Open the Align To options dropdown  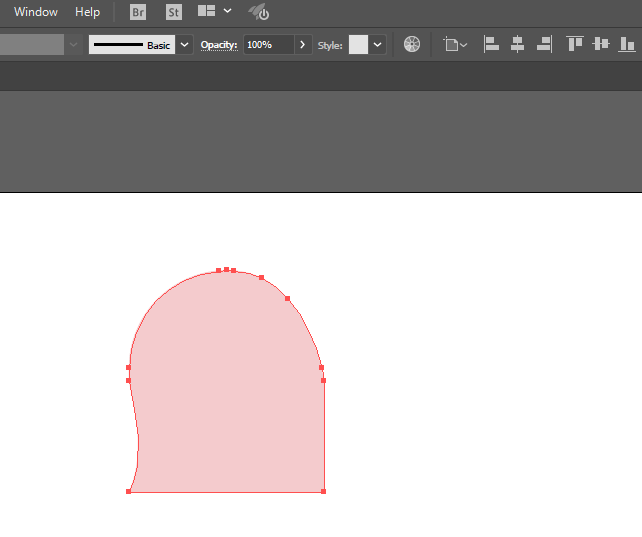455,45
